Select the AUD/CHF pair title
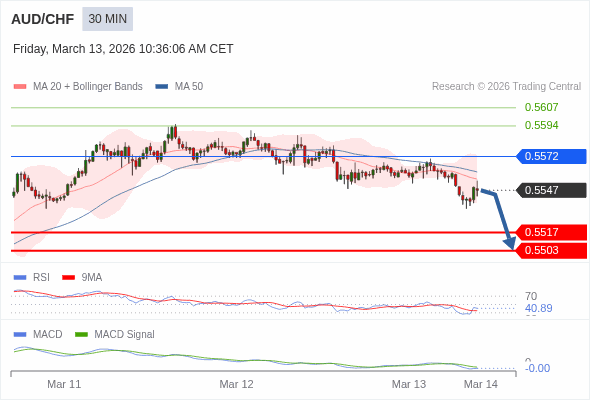This screenshot has width=590, height=400. click(43, 19)
